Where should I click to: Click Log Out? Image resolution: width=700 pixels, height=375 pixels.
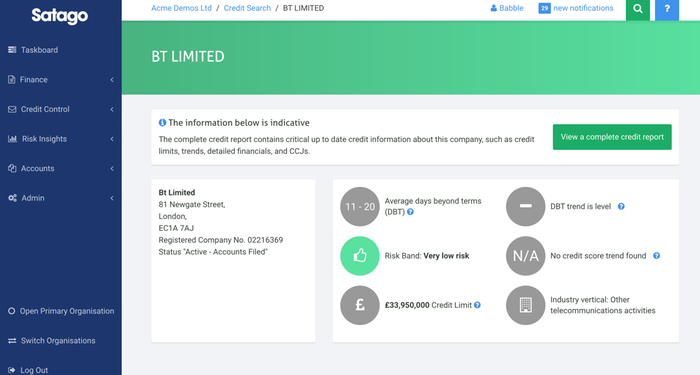(34, 370)
